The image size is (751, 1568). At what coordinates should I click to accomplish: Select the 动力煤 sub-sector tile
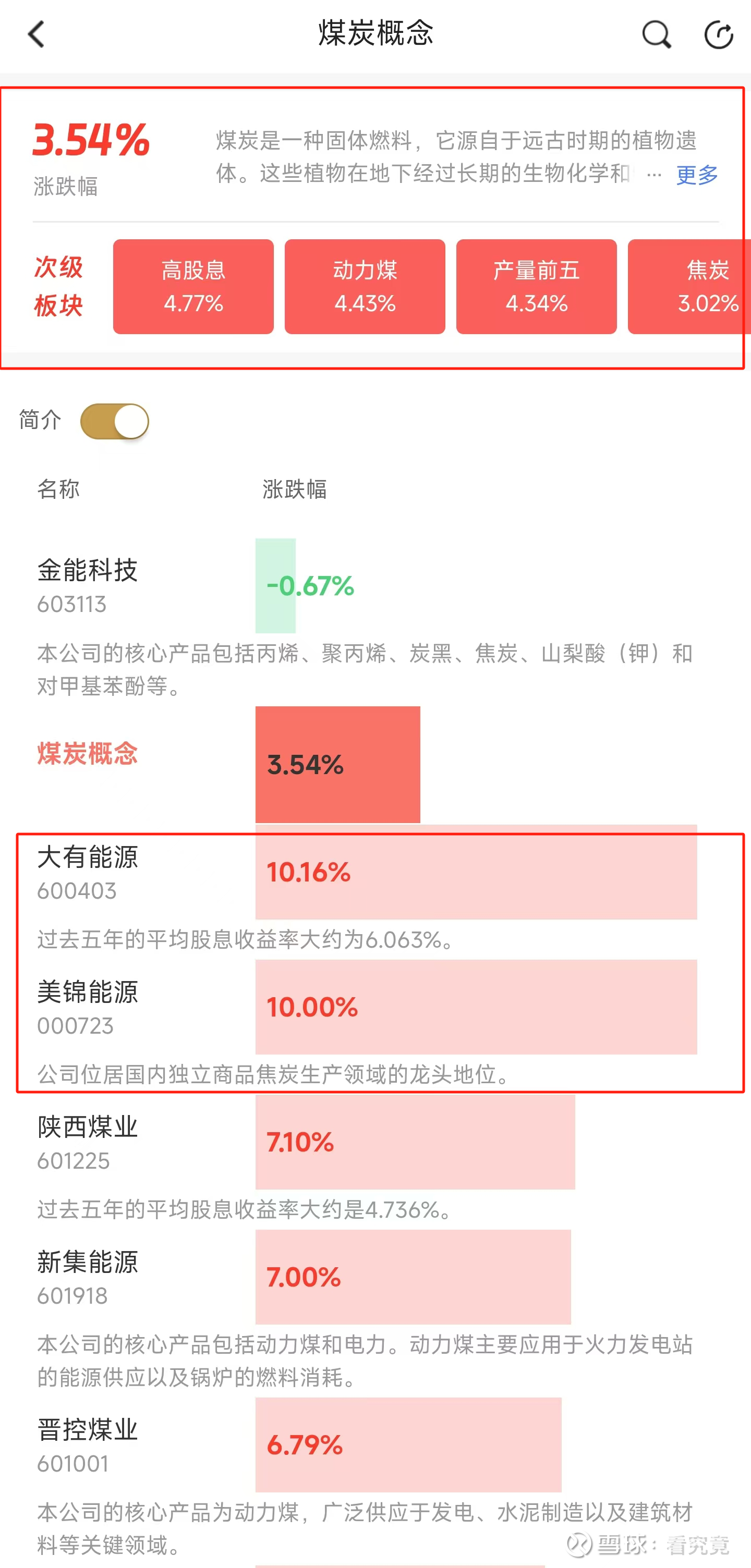coord(365,286)
